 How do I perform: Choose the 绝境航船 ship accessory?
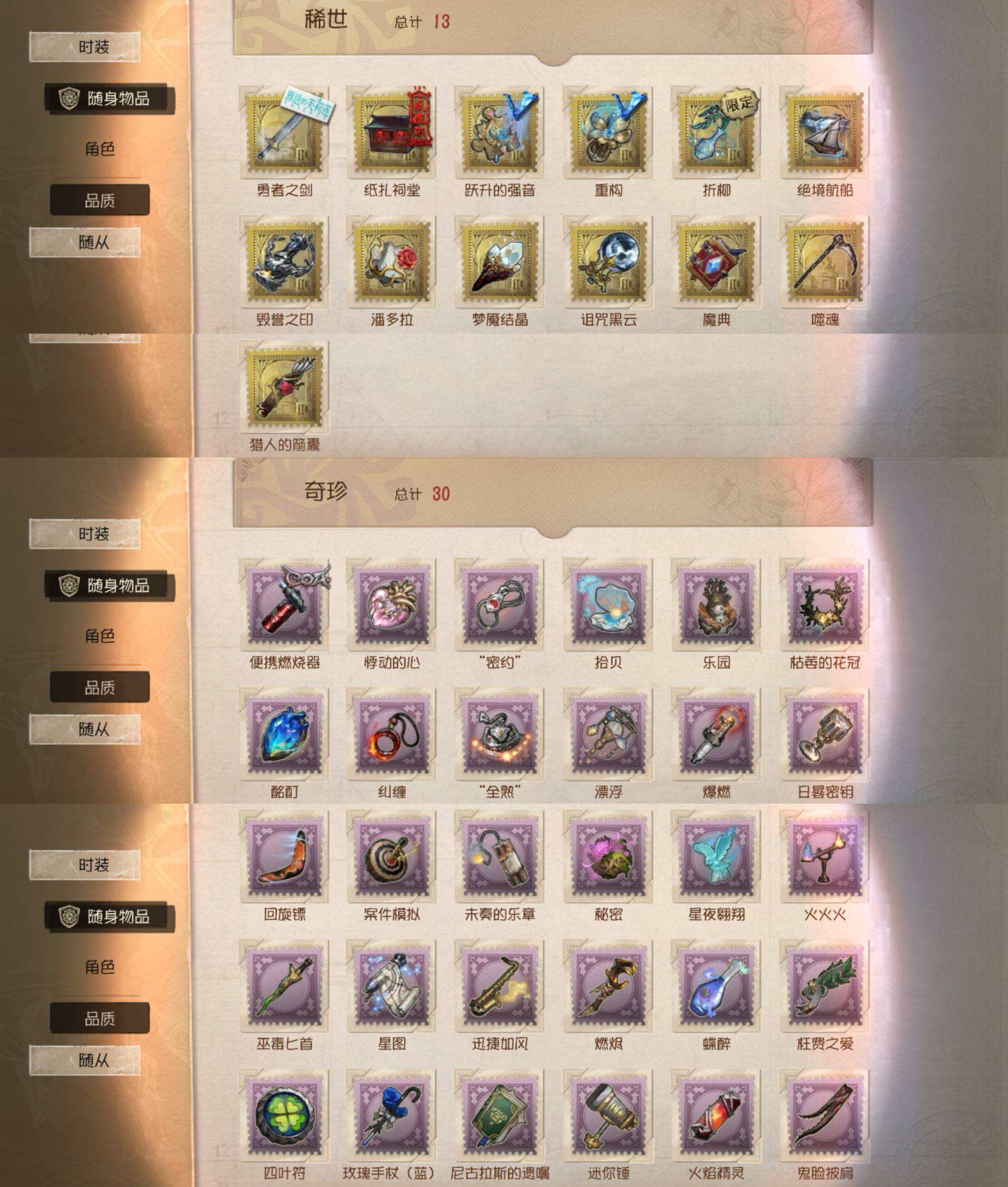click(825, 133)
